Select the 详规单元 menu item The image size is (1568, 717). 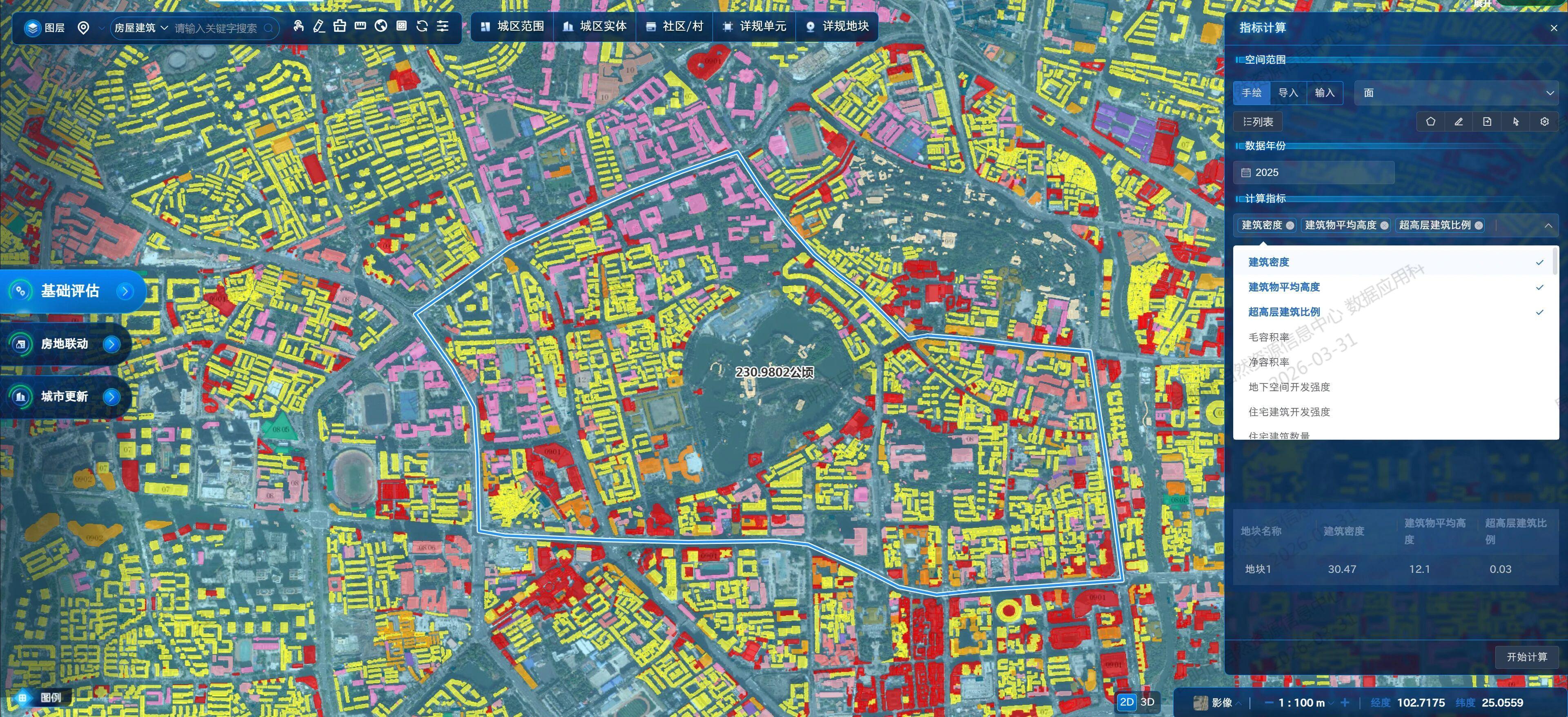pos(754,27)
